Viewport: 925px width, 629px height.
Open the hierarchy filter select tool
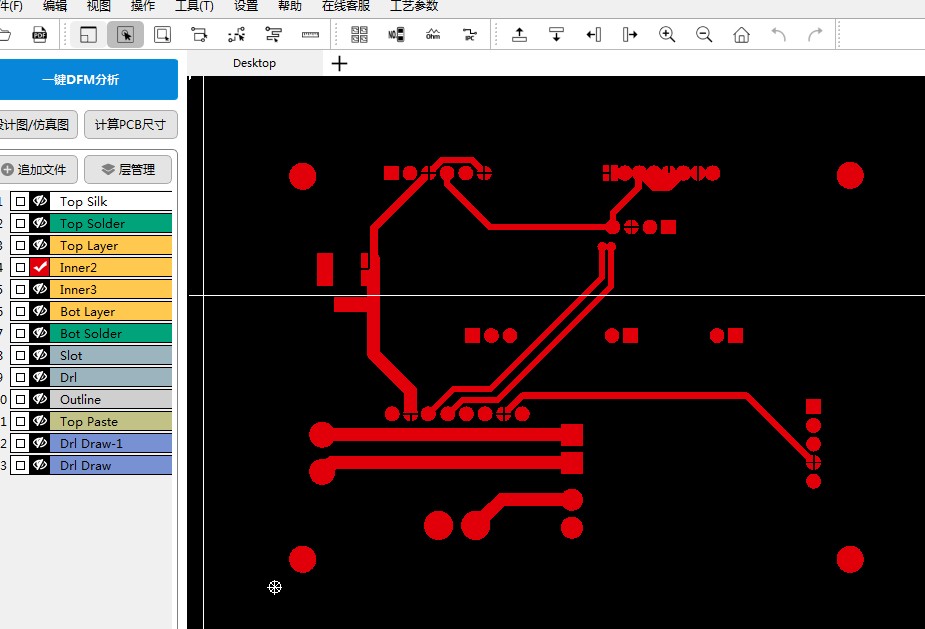coord(273,35)
